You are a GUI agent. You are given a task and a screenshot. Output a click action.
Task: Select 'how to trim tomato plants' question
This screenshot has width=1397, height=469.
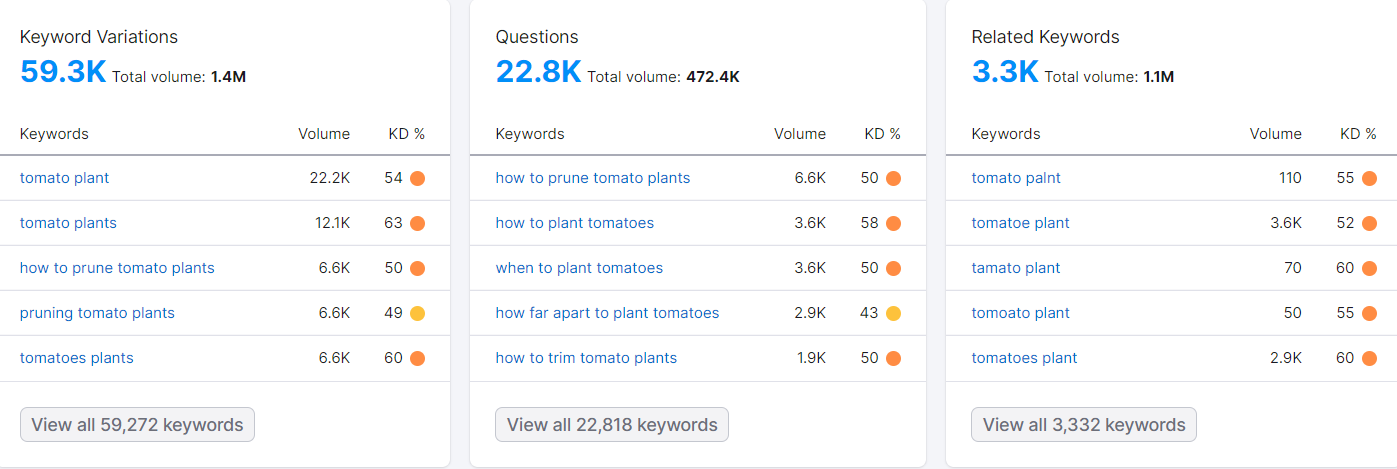(x=586, y=358)
